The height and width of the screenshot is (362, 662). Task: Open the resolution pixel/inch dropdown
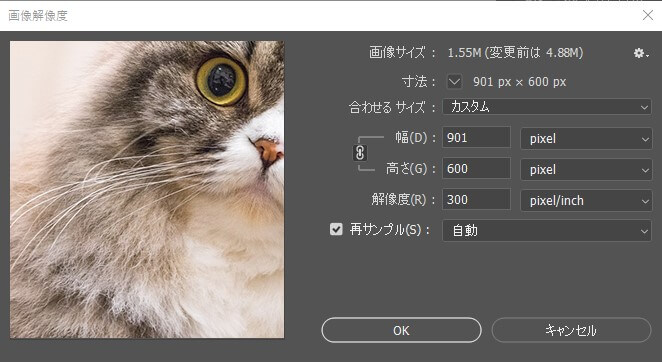pos(586,200)
